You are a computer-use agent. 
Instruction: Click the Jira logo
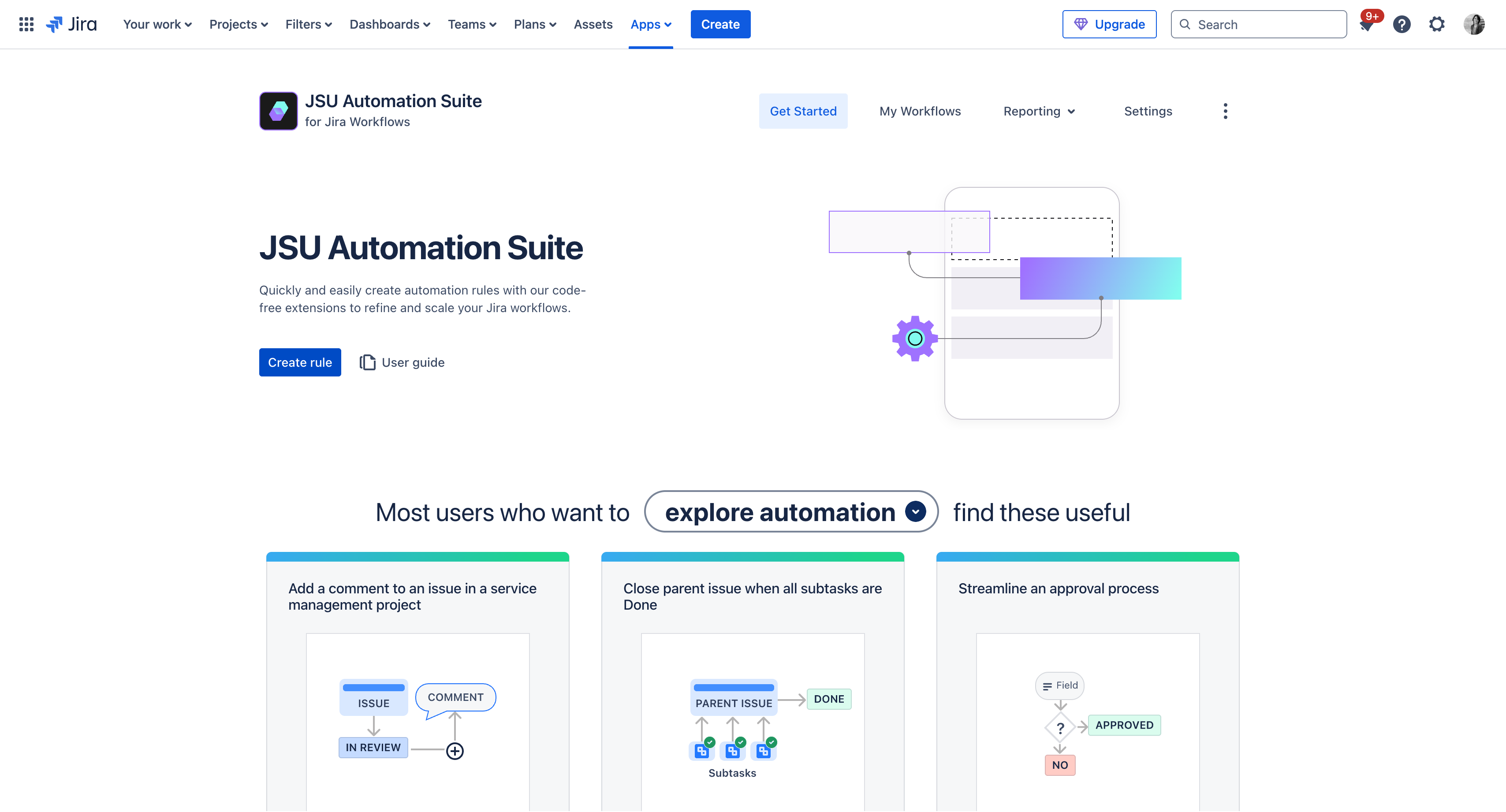(71, 24)
